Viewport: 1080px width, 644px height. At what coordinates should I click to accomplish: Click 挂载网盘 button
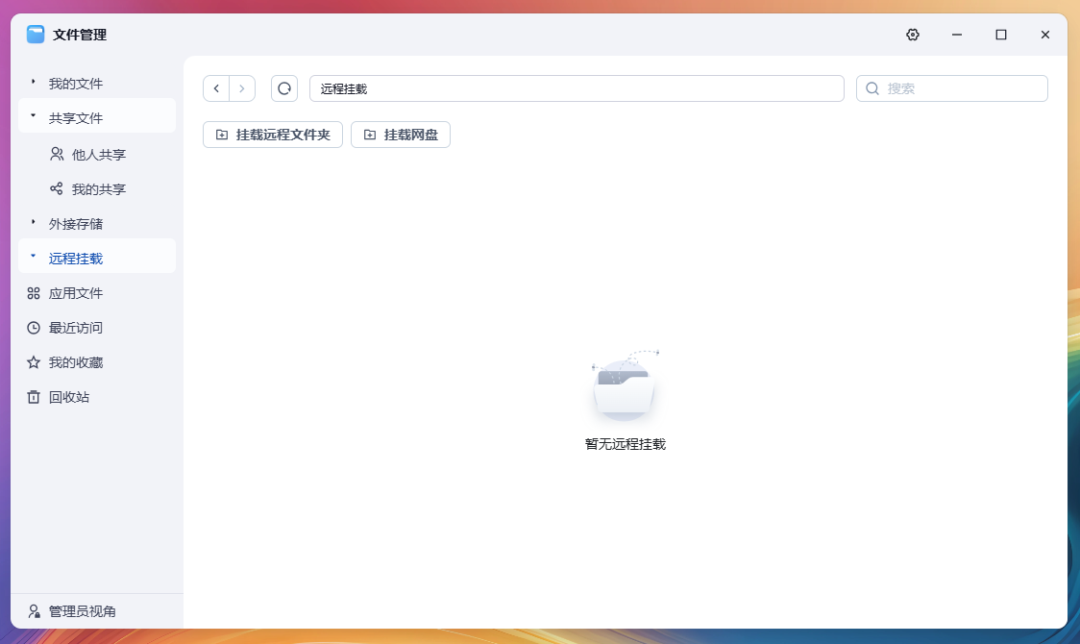pos(401,134)
